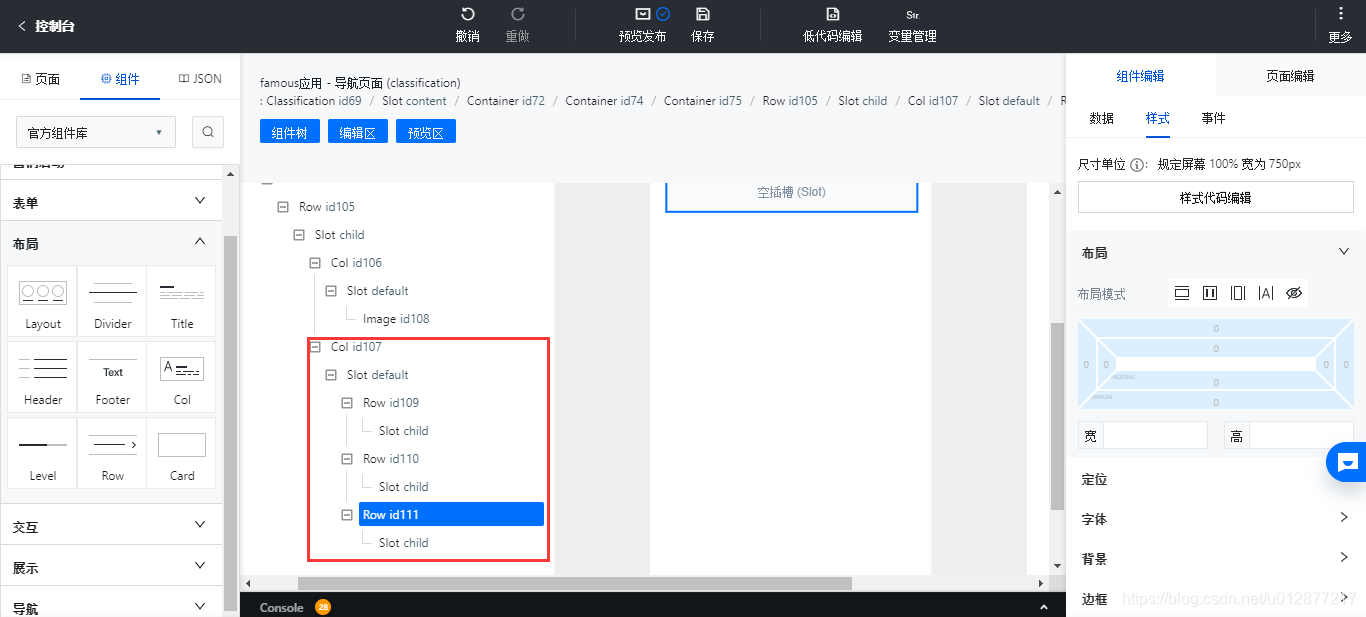Viewport: 1366px width, 617px height.
Task: Add a Divider component
Action: point(113,301)
